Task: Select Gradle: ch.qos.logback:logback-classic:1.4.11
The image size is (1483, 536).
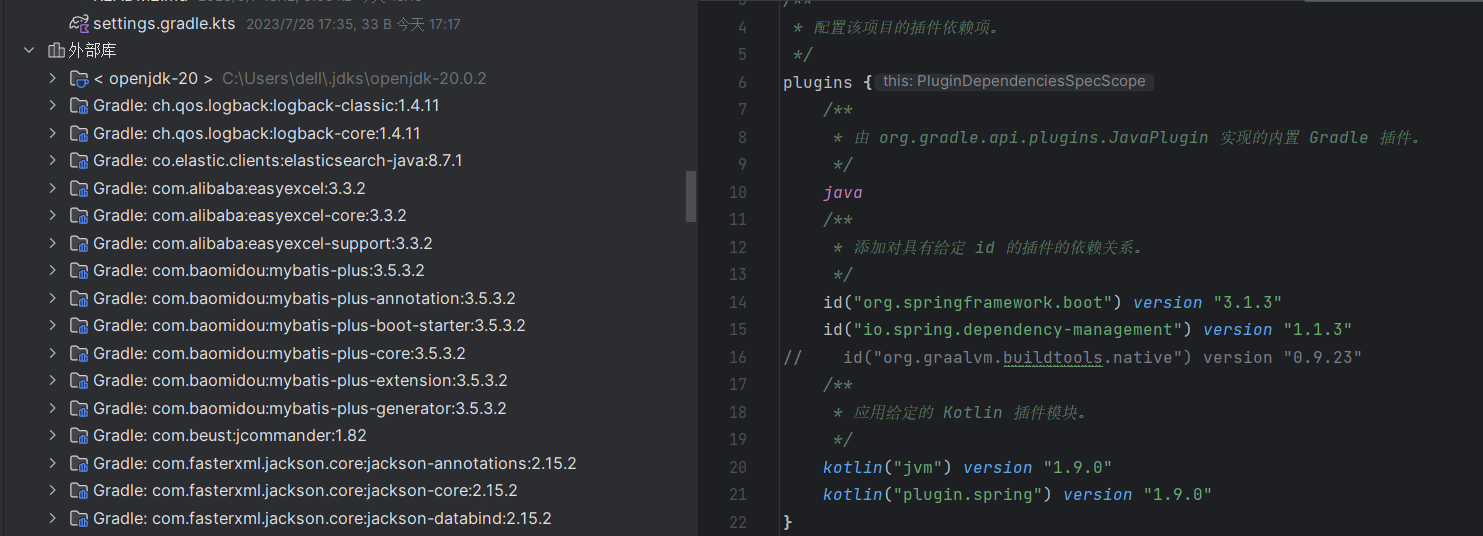Action: pos(266,105)
